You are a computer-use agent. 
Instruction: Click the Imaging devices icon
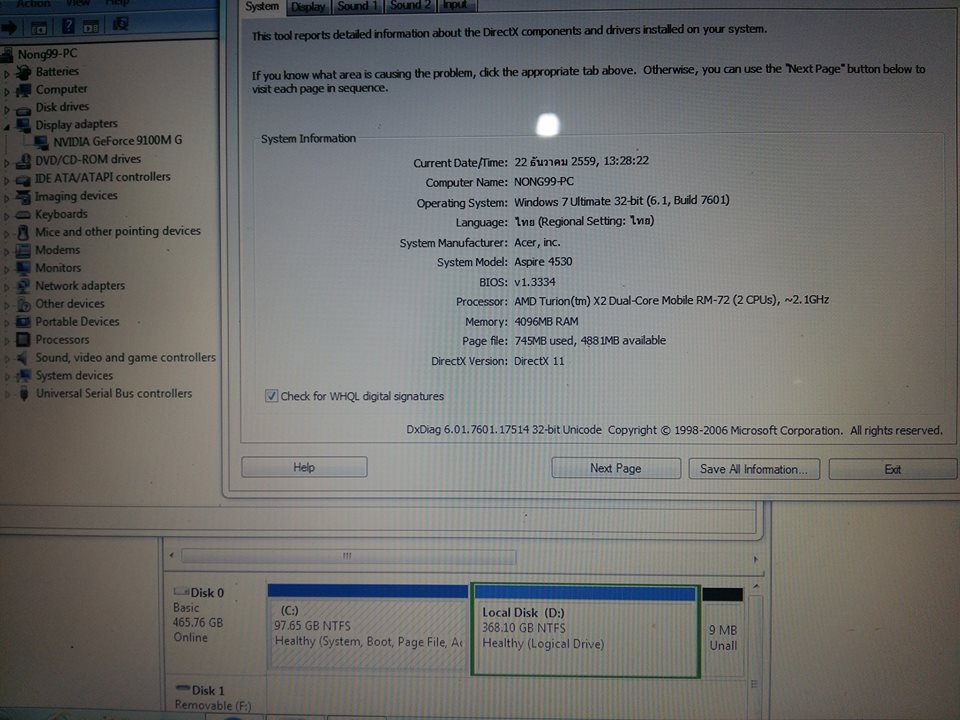[x=23, y=197]
